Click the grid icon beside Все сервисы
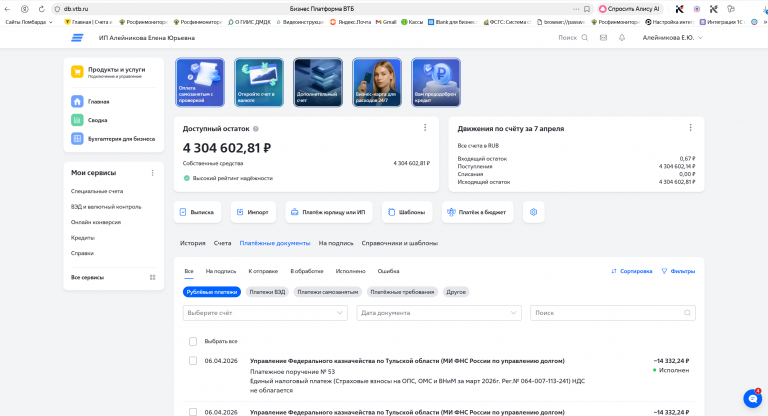Viewport: 768px width, 416px height. tap(152, 277)
